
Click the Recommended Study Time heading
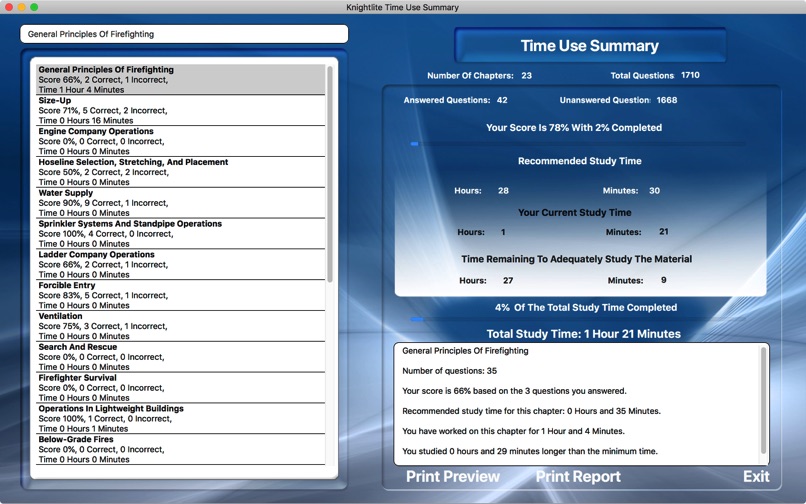coord(579,161)
